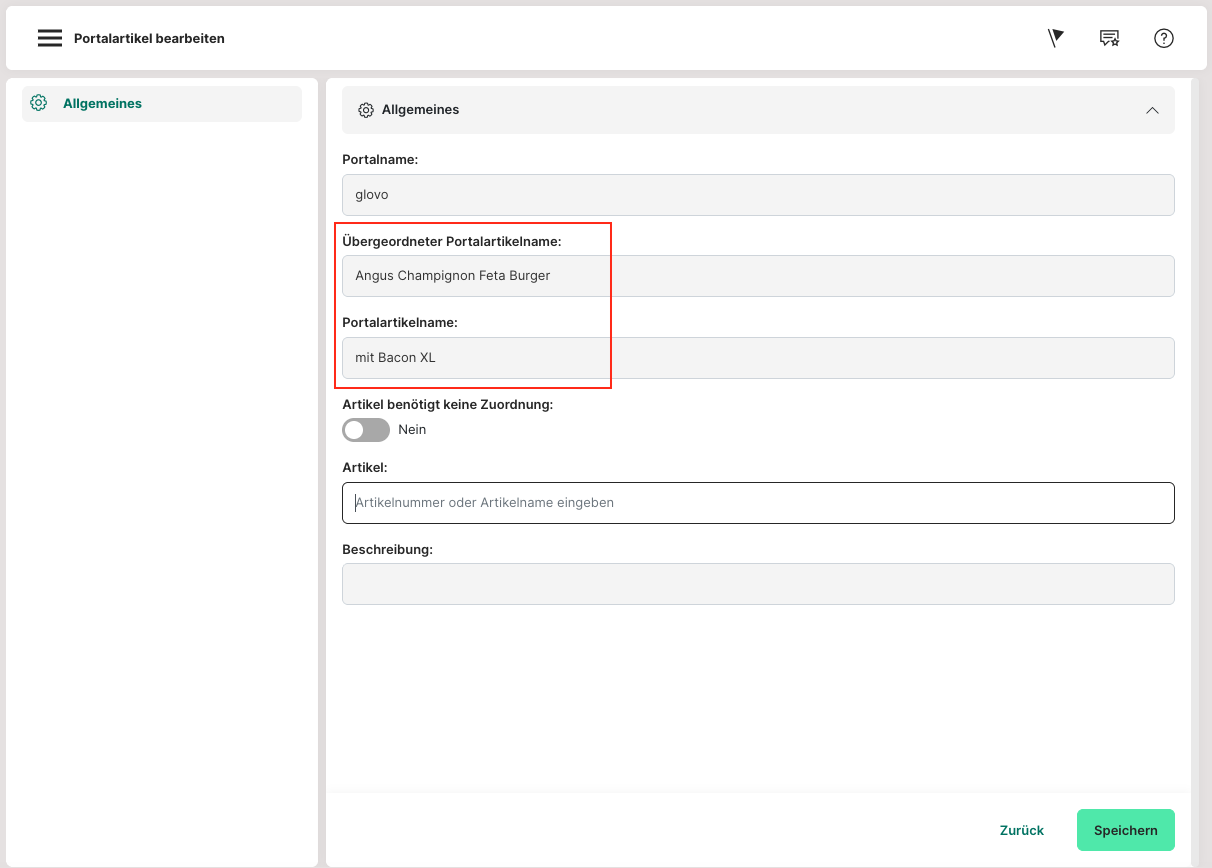Click the Portalname field showing 'glovo'
Image resolution: width=1212 pixels, height=868 pixels.
point(758,195)
